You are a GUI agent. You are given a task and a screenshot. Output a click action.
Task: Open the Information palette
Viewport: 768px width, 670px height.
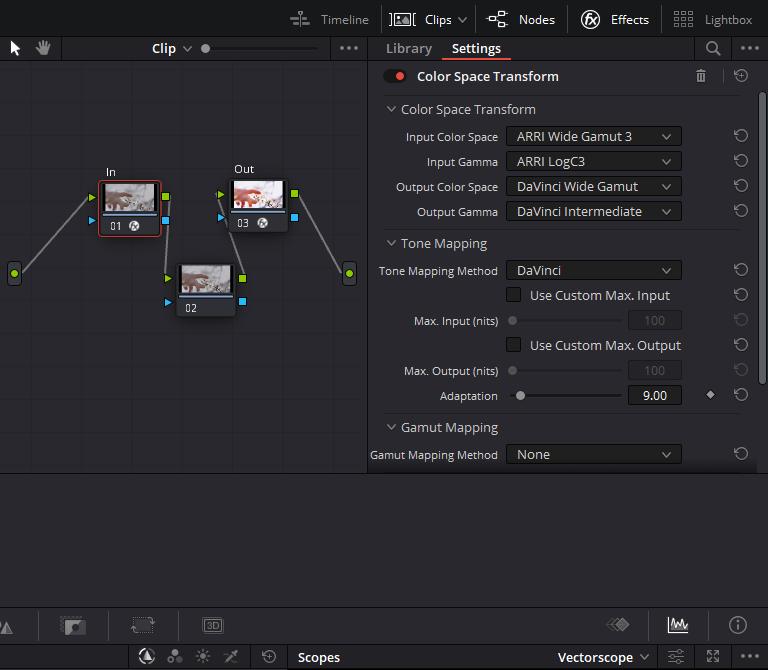click(738, 625)
